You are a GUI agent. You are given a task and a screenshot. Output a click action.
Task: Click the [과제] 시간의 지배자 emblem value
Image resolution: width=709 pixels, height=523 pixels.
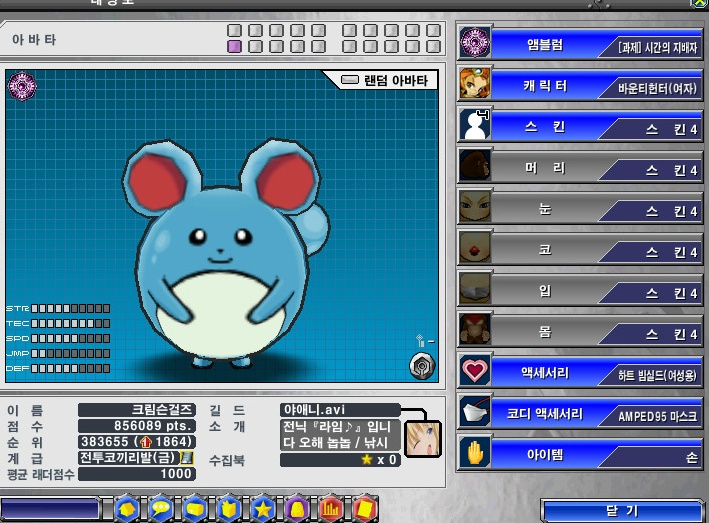click(658, 47)
